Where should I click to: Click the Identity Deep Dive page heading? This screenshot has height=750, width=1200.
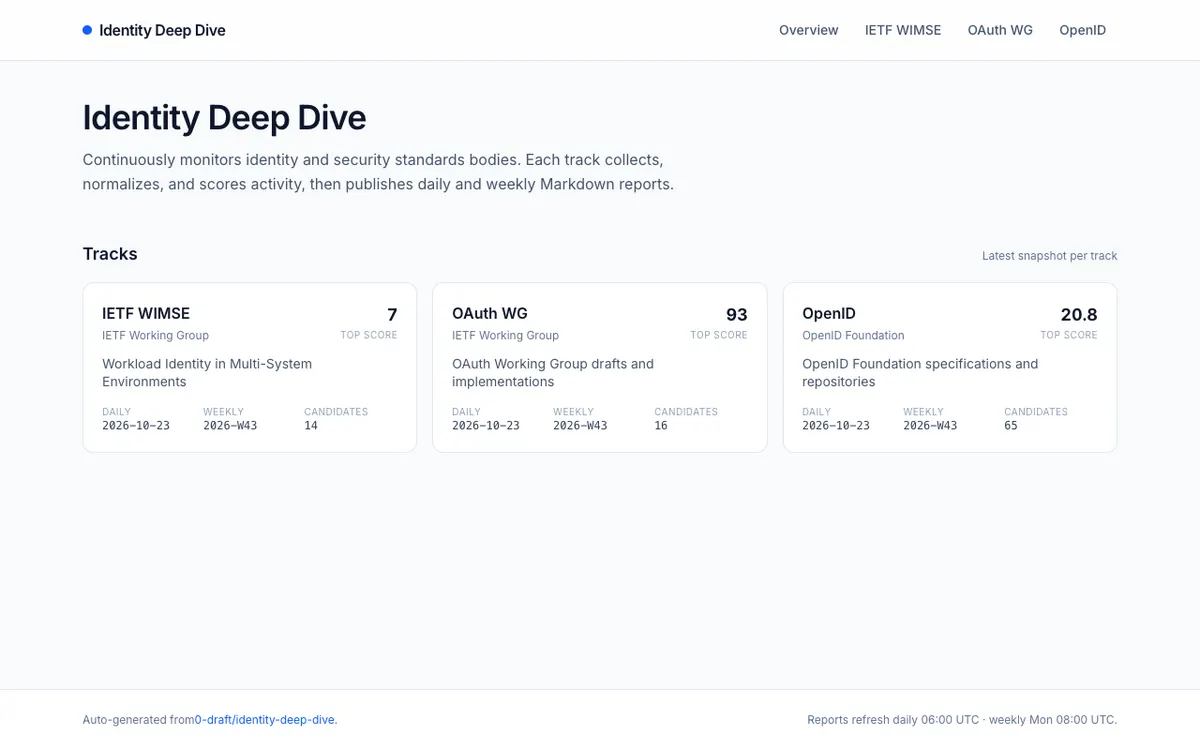coord(224,117)
